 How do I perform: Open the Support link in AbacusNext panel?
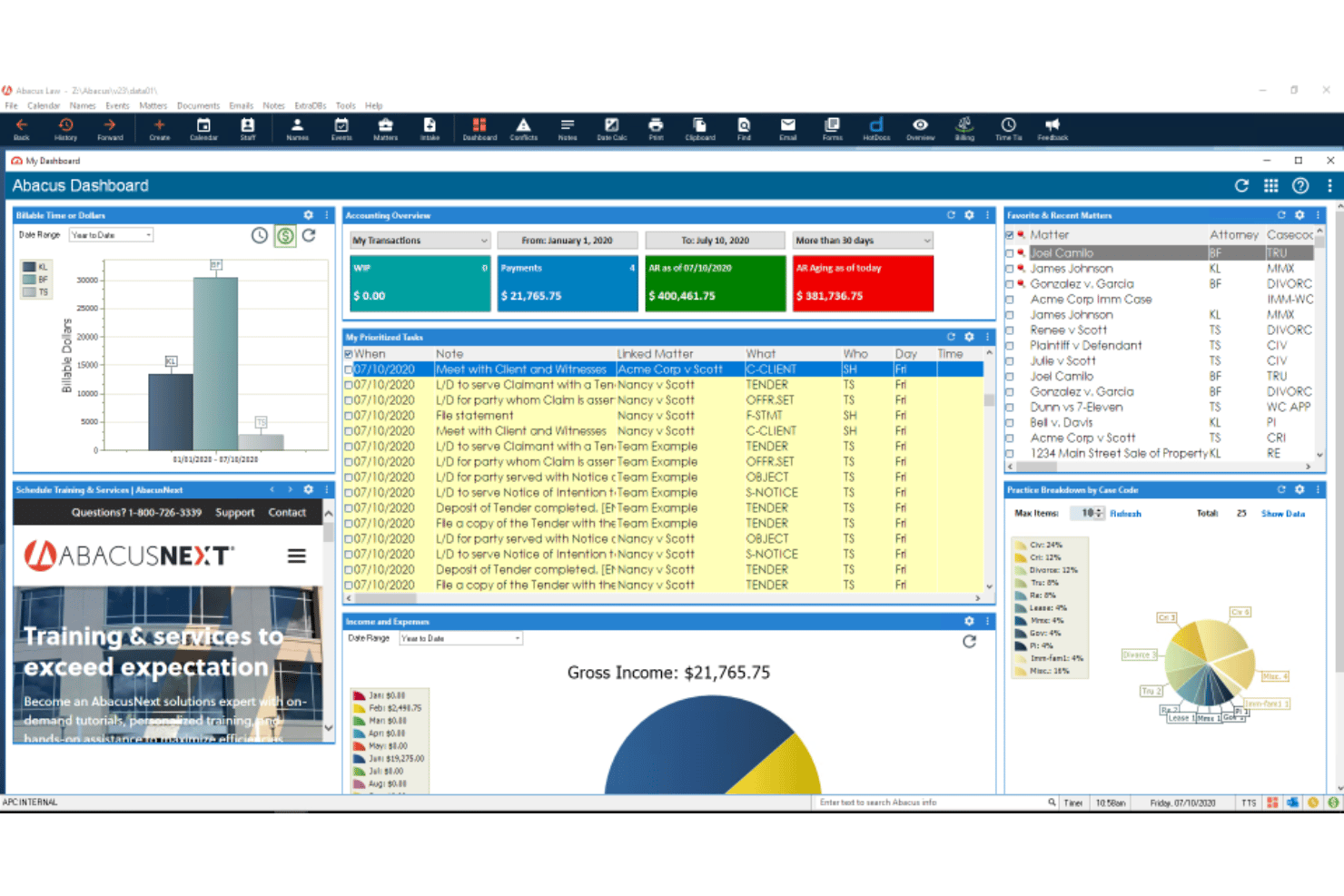coord(234,513)
